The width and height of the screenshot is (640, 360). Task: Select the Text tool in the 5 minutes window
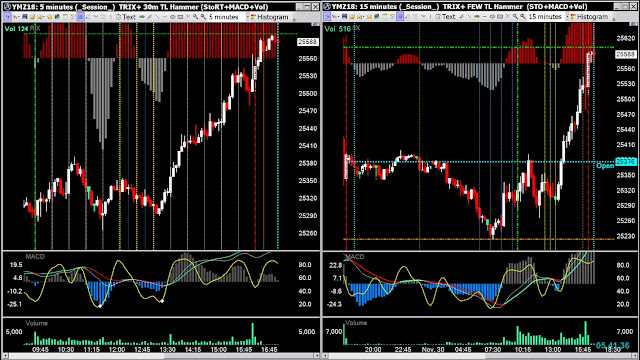[x=126, y=17]
